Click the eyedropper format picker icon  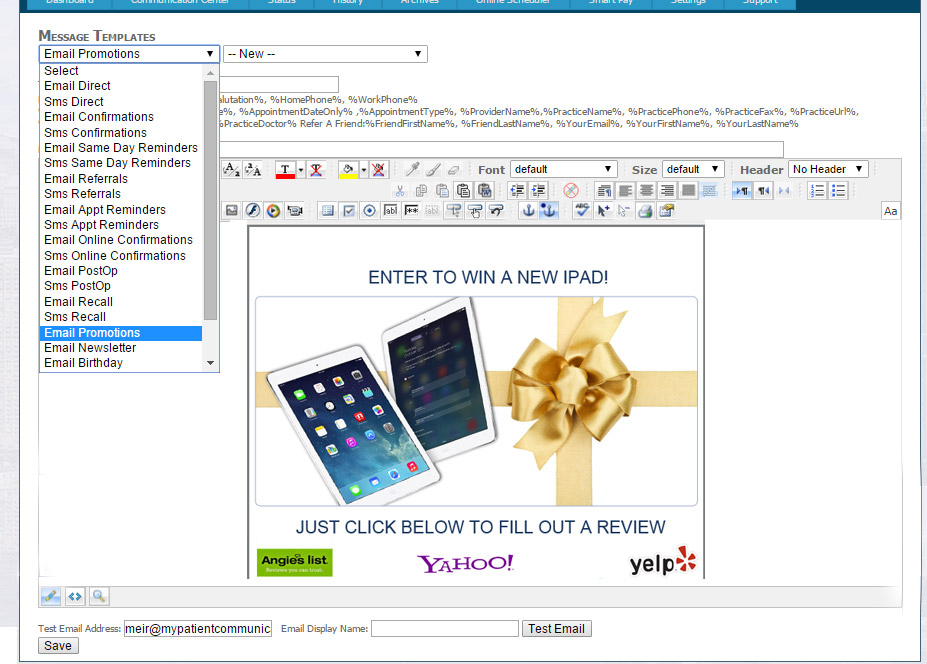coord(412,170)
